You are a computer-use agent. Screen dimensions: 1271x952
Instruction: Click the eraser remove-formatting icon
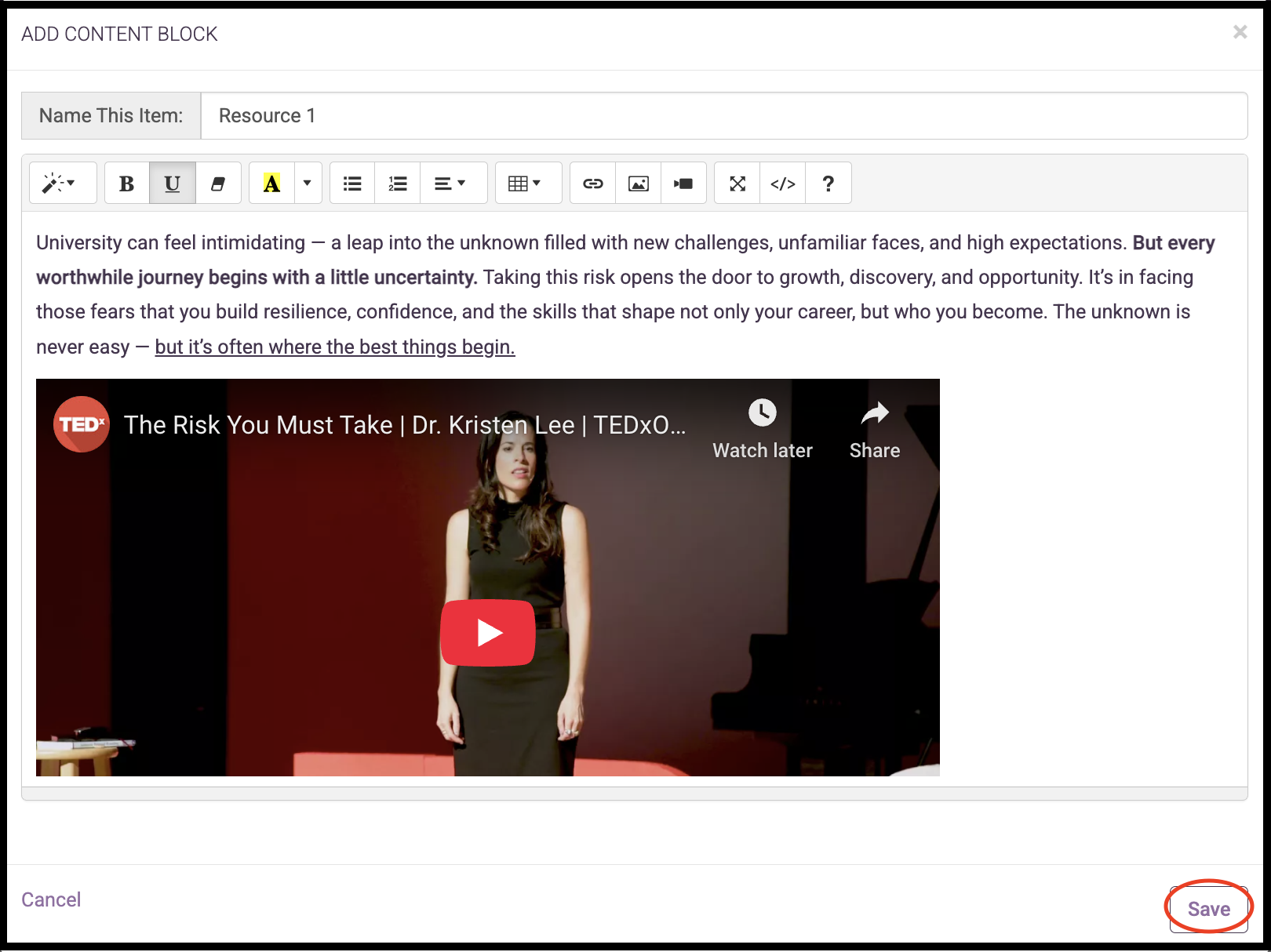(x=218, y=183)
